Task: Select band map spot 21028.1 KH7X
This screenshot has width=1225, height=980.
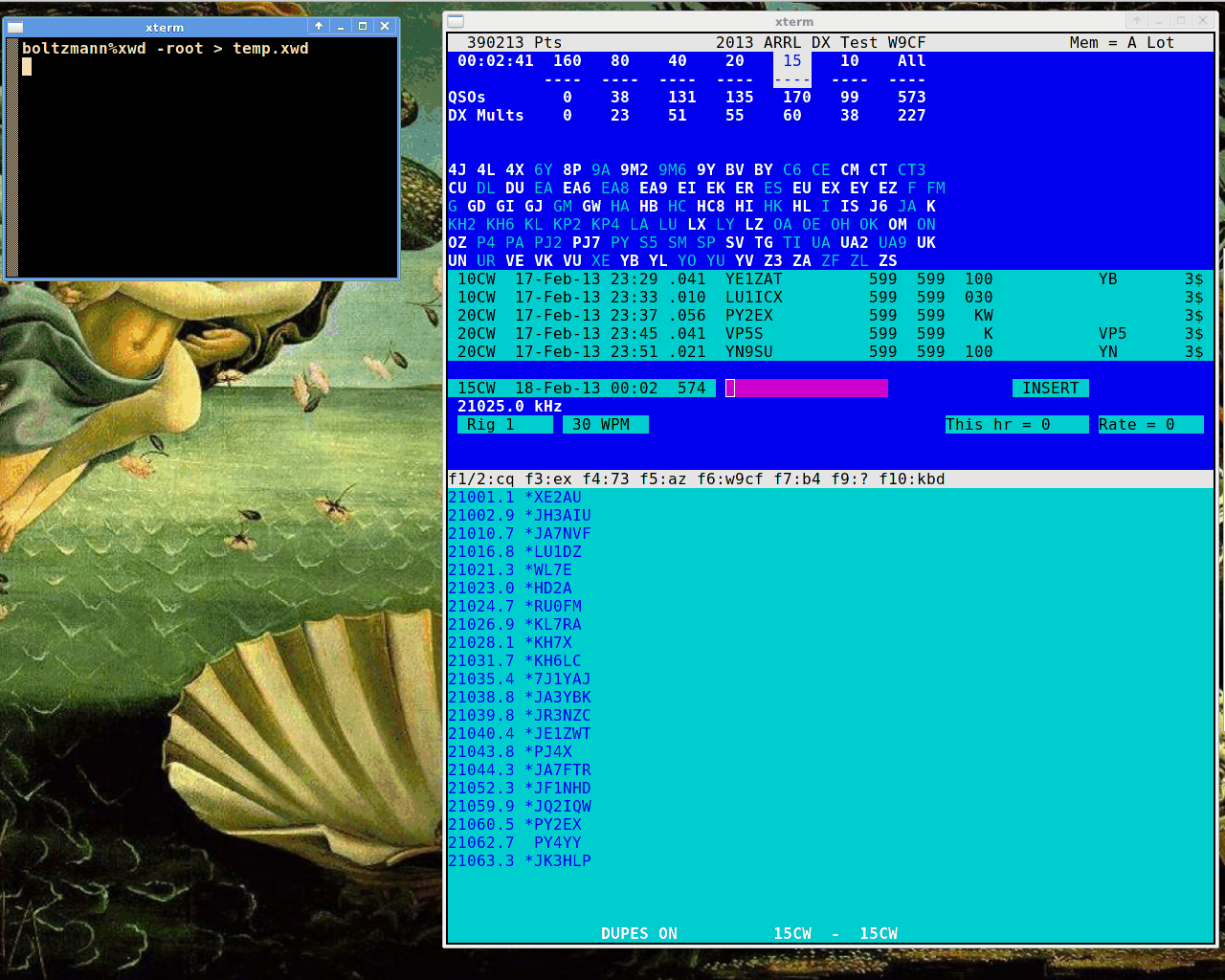Action: 510,643
